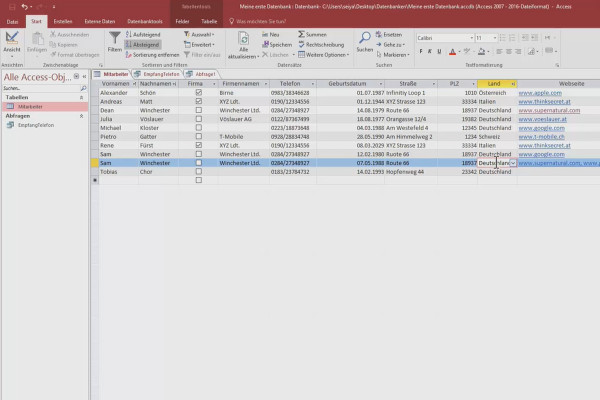600x400 pixels.
Task: Toggle Firma checkbox for Andreas Matt
Action: click(199, 101)
